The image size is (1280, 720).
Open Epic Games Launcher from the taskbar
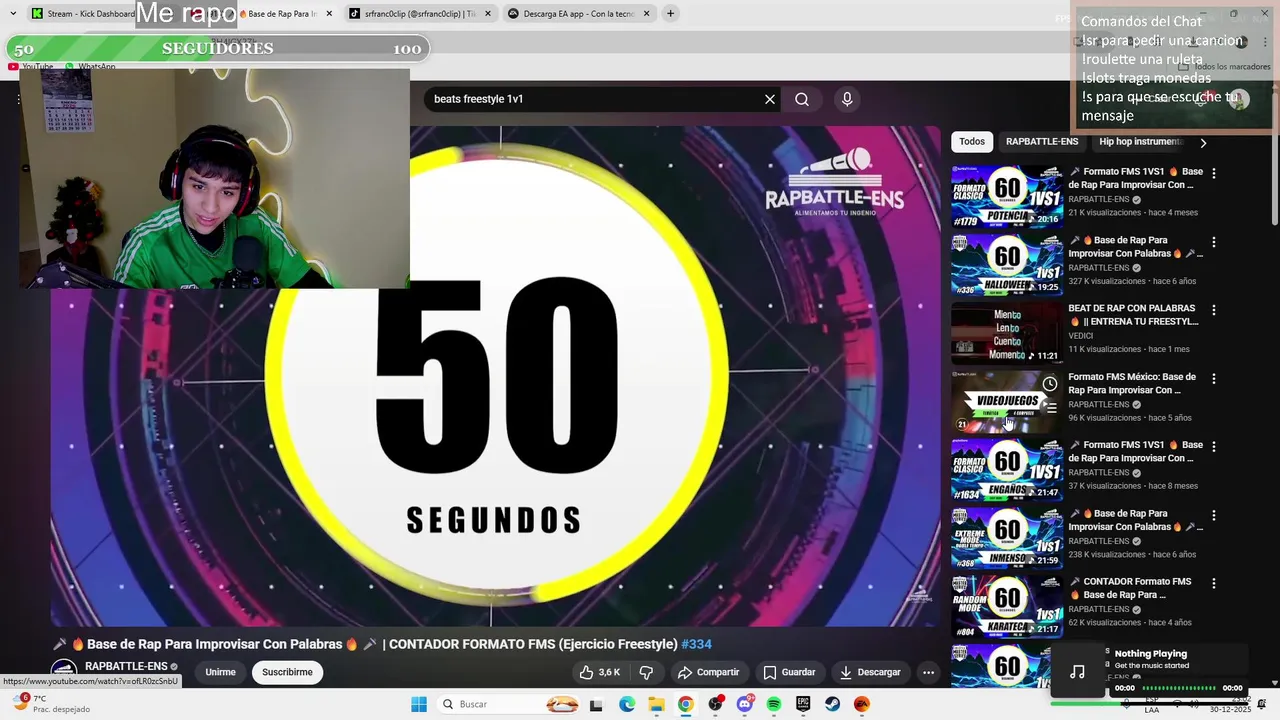pos(803,704)
